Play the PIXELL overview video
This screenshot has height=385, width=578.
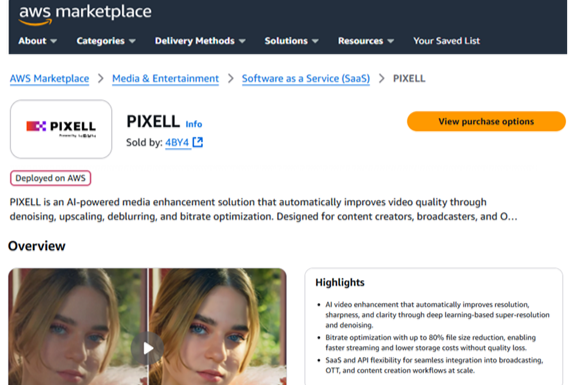point(147,348)
